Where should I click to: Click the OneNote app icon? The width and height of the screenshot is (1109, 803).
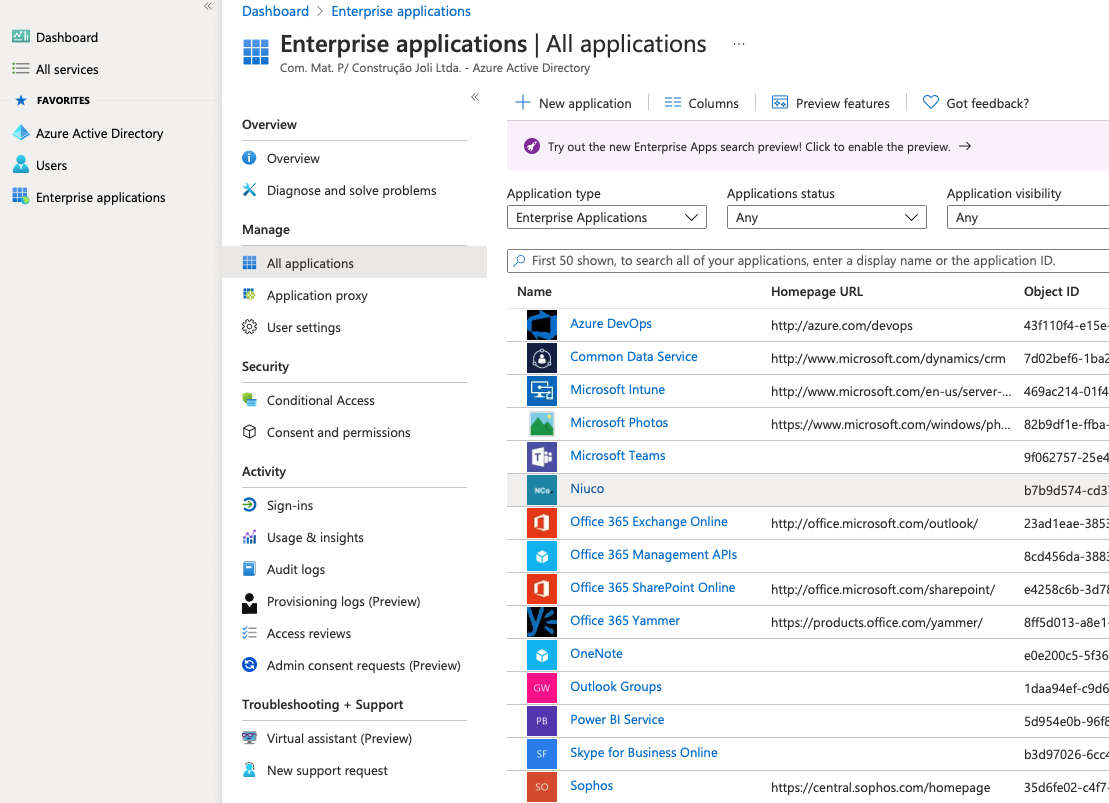542,655
